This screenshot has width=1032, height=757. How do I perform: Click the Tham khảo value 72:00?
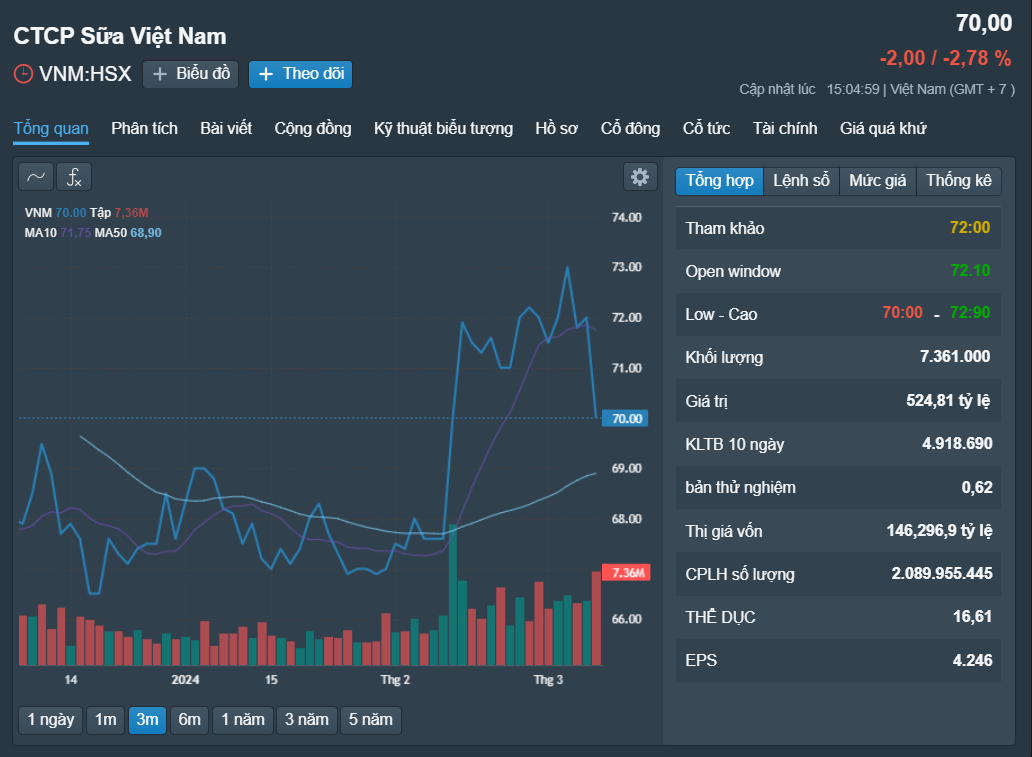969,228
